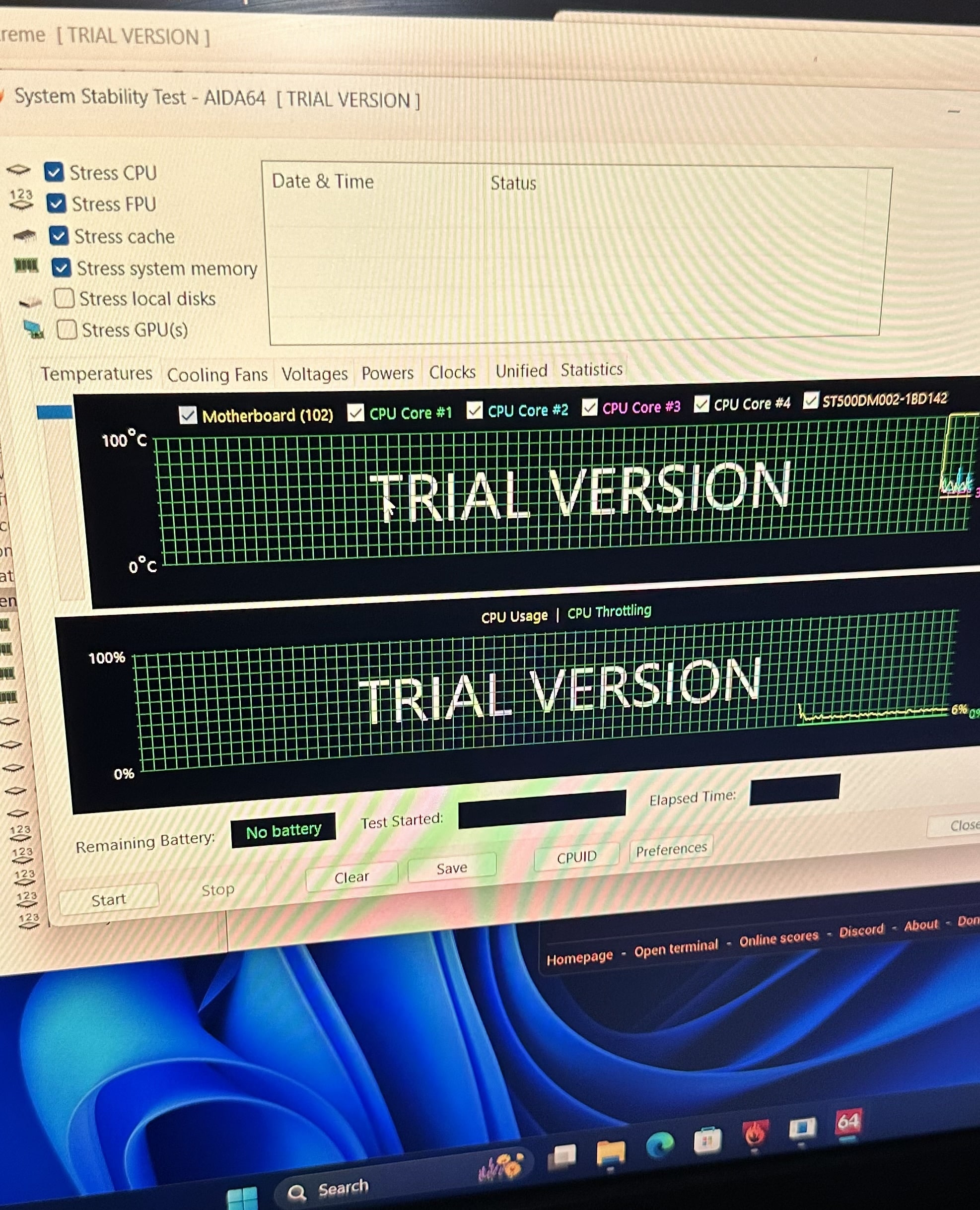Toggle the CPU Core #3 graph checkbox
The image size is (980, 1210).
click(589, 407)
